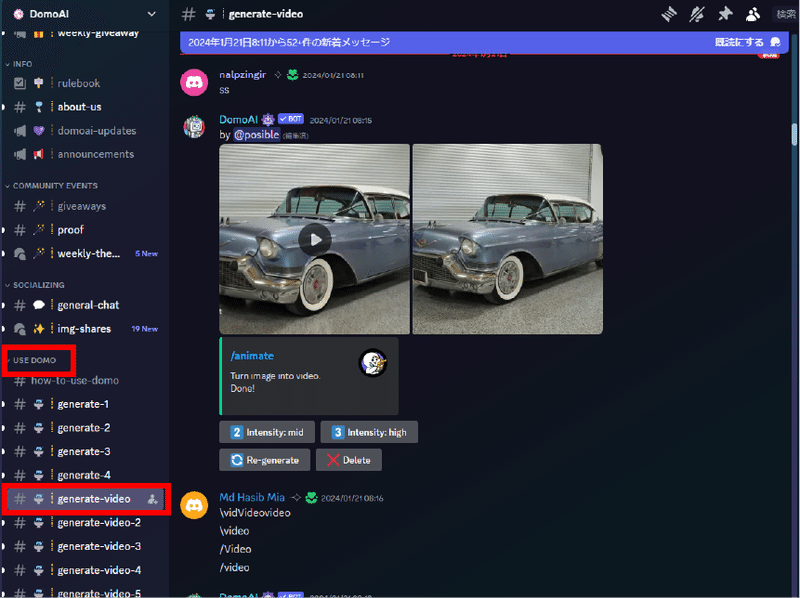Open nalpzingir's pink Discord avatar
800x598 pixels.
194,82
